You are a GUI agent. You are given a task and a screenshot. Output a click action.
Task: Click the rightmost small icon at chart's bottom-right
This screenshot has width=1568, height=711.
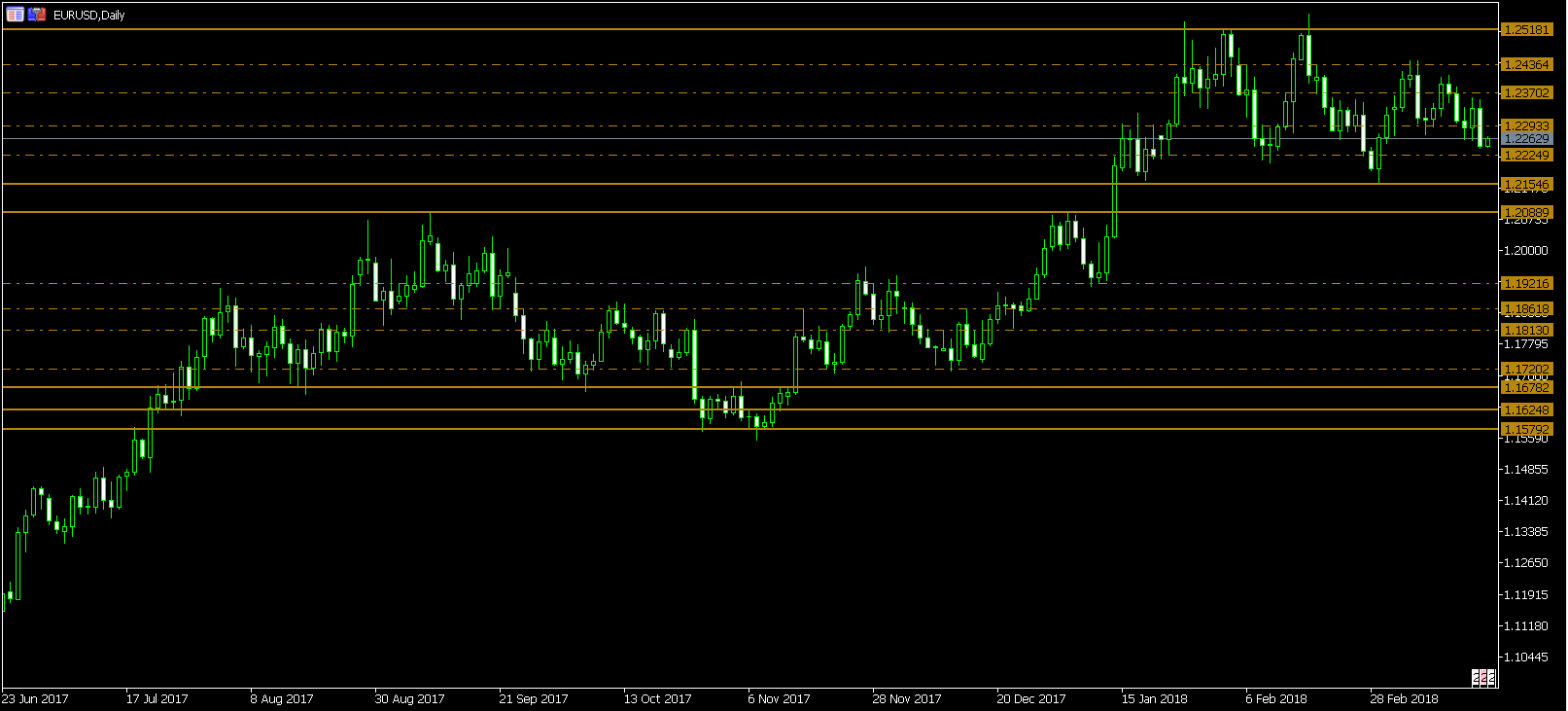tap(1489, 676)
